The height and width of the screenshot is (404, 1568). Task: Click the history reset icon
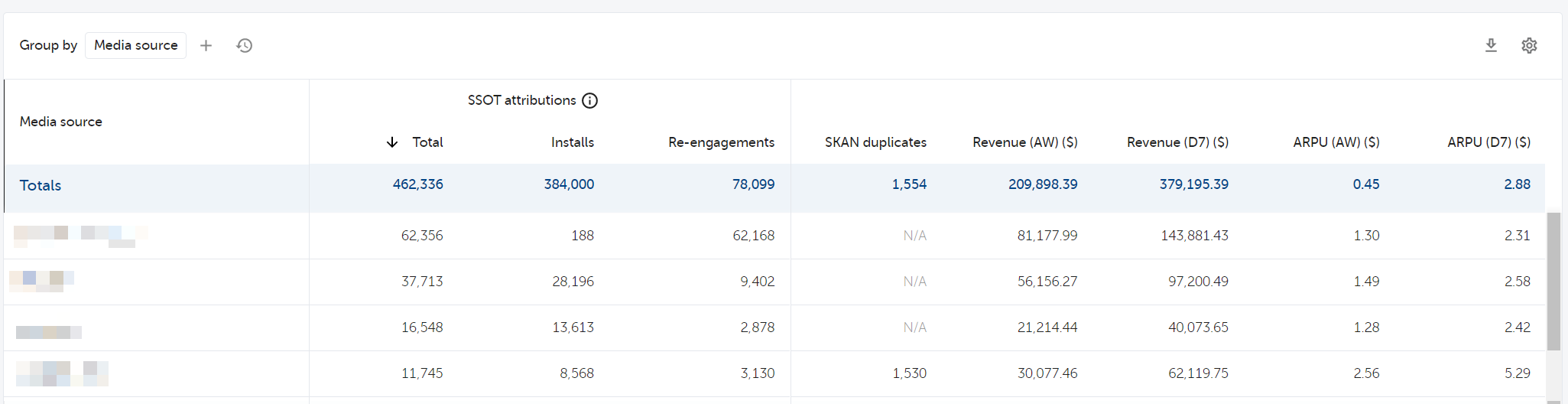click(245, 46)
